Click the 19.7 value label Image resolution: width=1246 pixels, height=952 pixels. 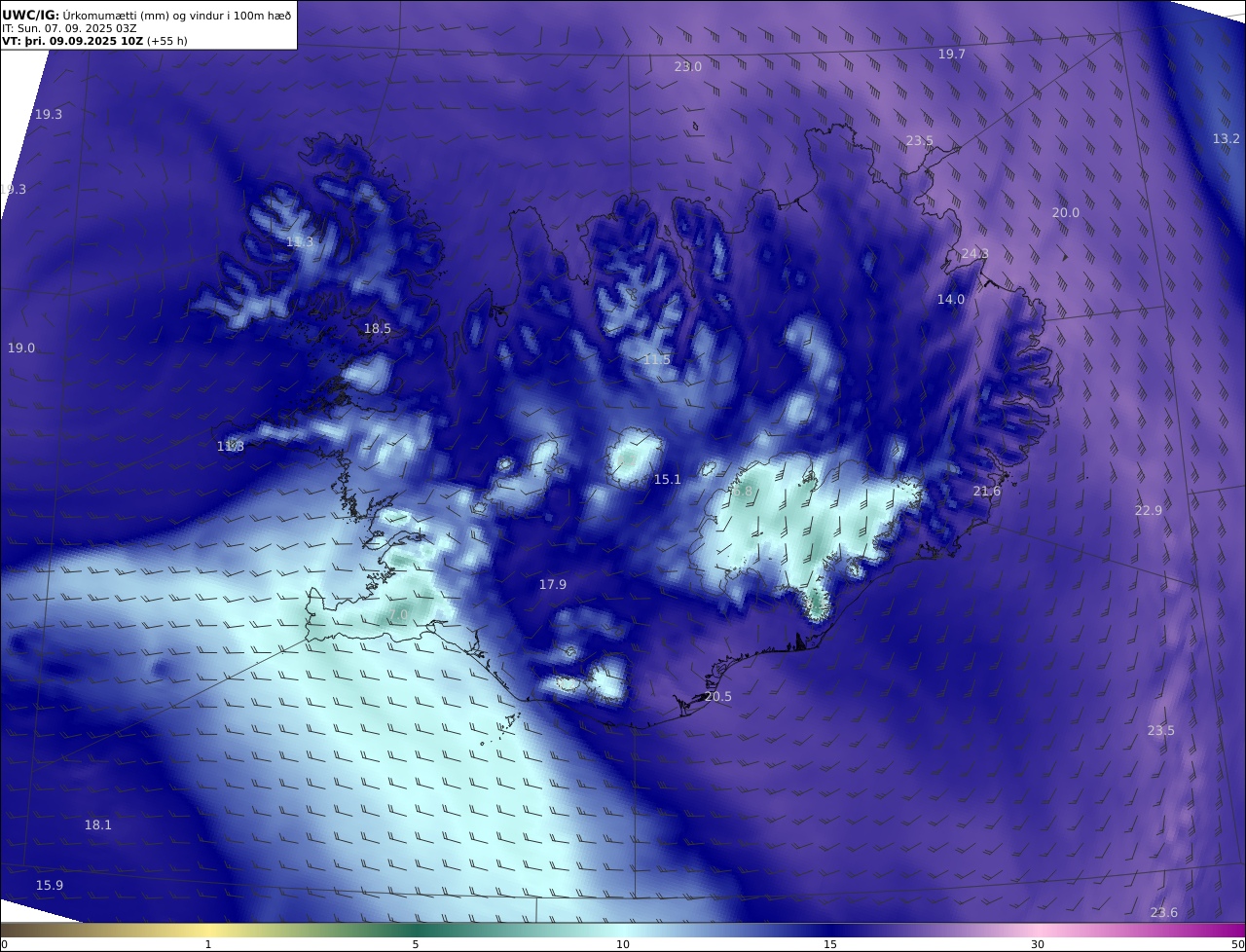[952, 54]
